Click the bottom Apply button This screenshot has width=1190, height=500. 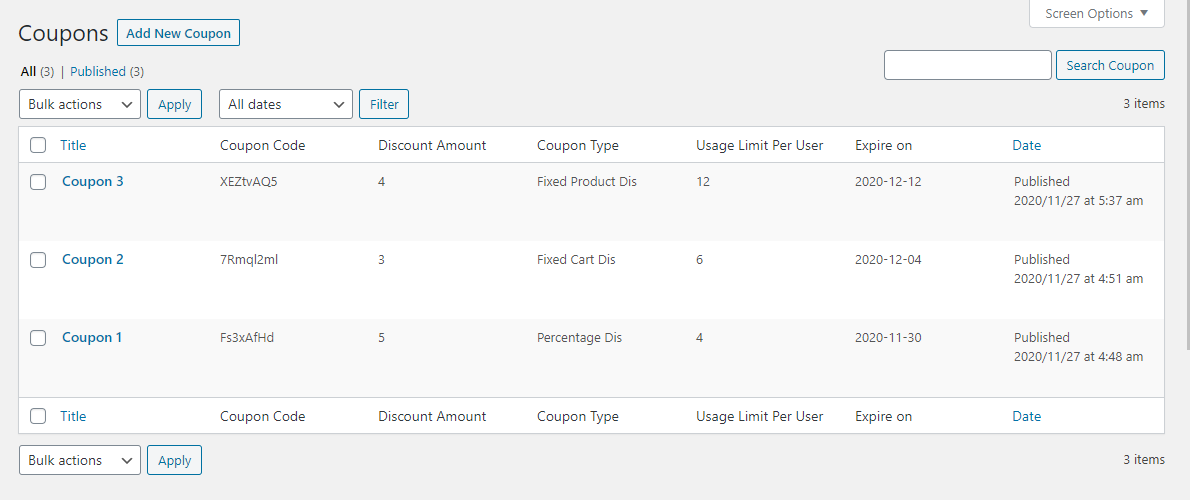point(174,460)
